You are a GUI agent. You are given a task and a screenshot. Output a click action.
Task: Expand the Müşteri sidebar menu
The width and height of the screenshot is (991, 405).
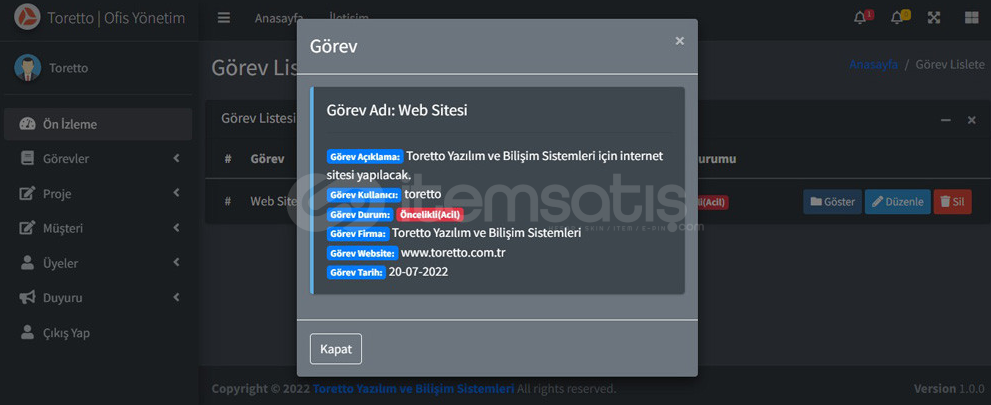98,228
